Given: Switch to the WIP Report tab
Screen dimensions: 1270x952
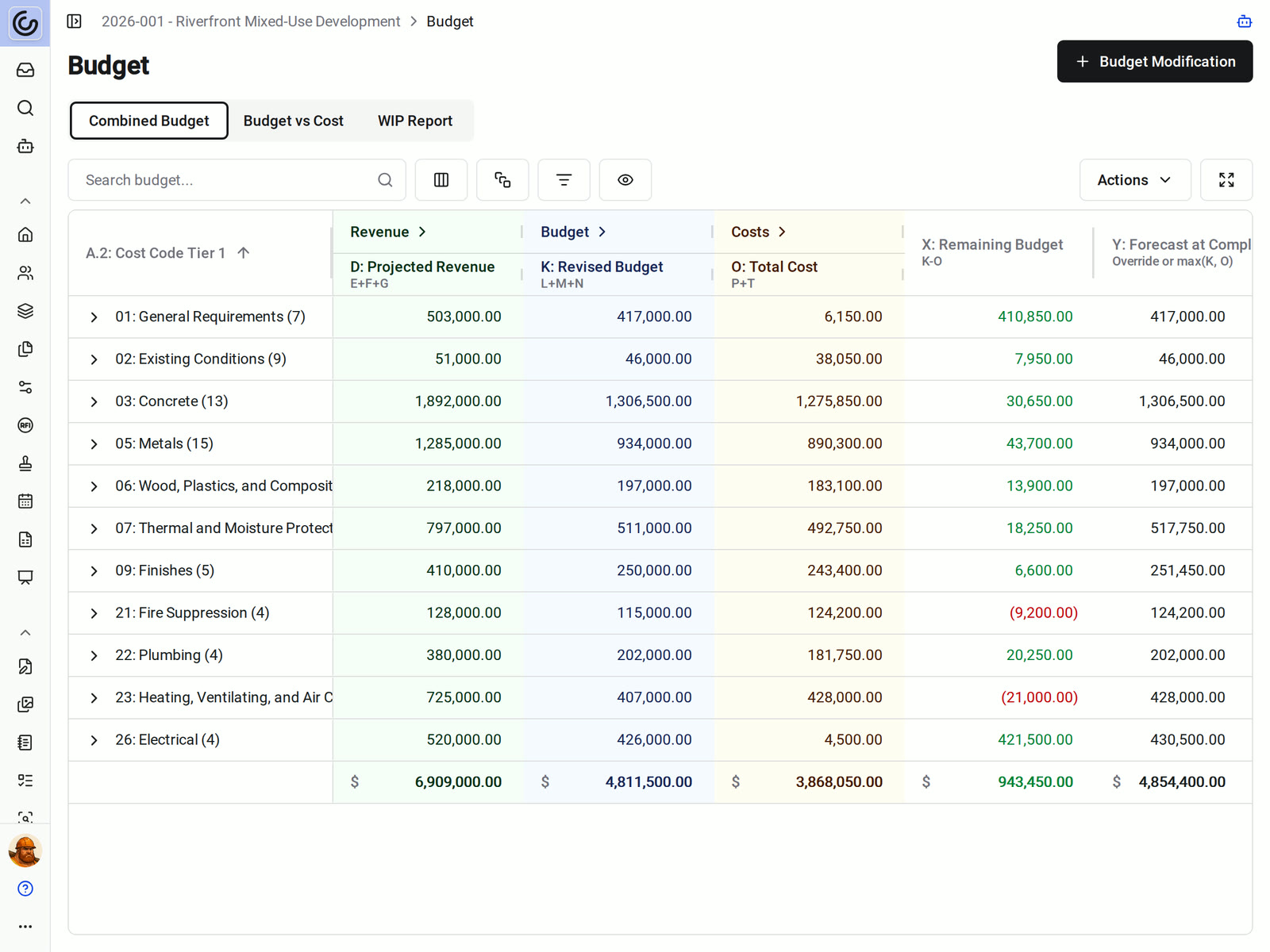Looking at the screenshot, I should pyautogui.click(x=415, y=121).
